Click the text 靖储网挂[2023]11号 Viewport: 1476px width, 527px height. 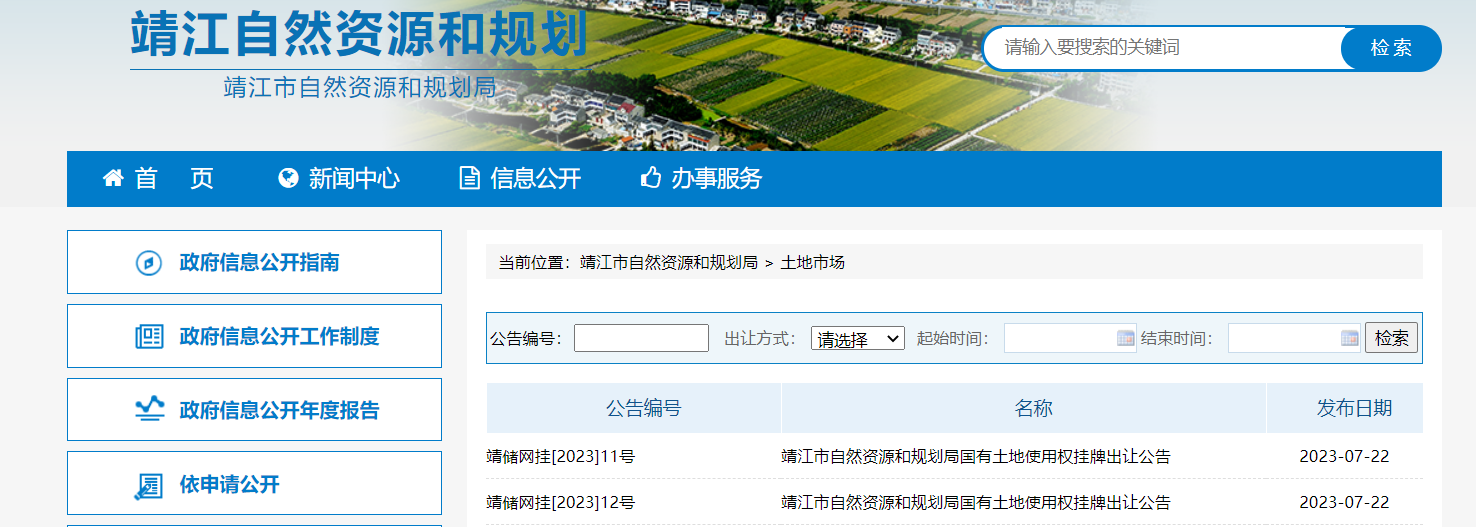pyautogui.click(x=561, y=457)
